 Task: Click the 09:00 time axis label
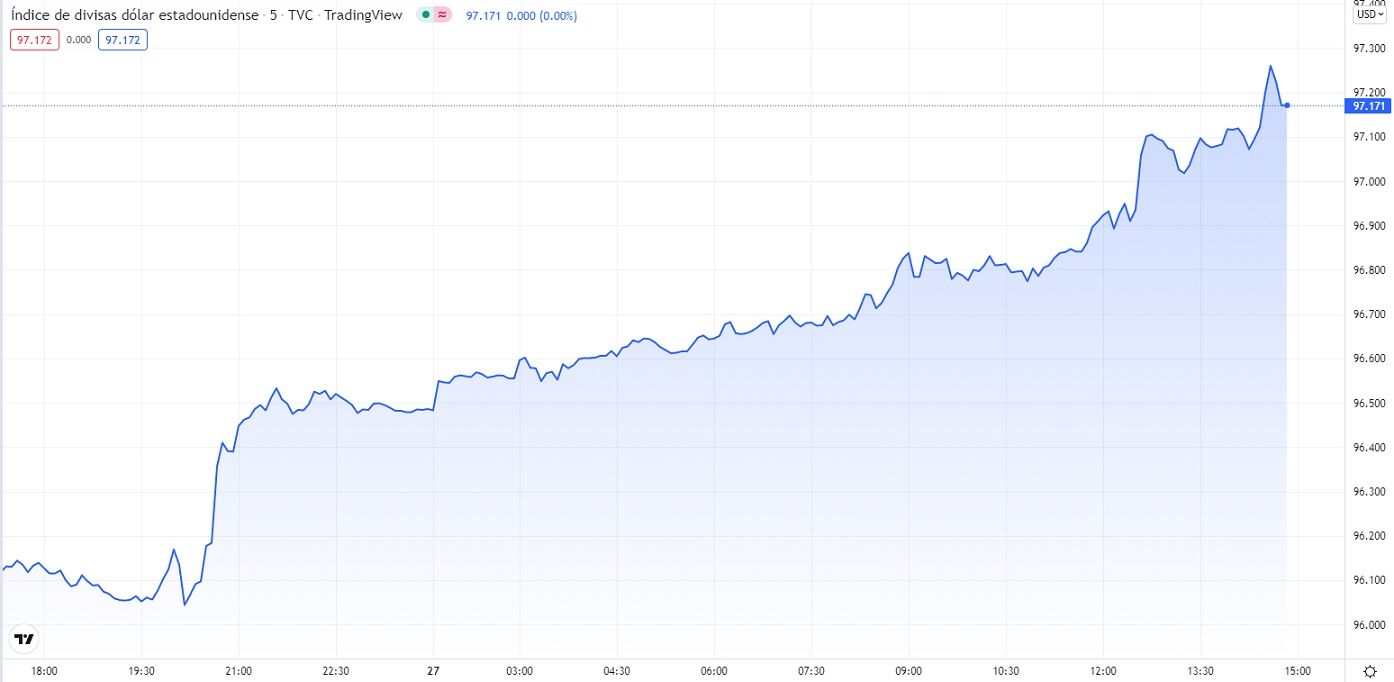[x=908, y=671]
